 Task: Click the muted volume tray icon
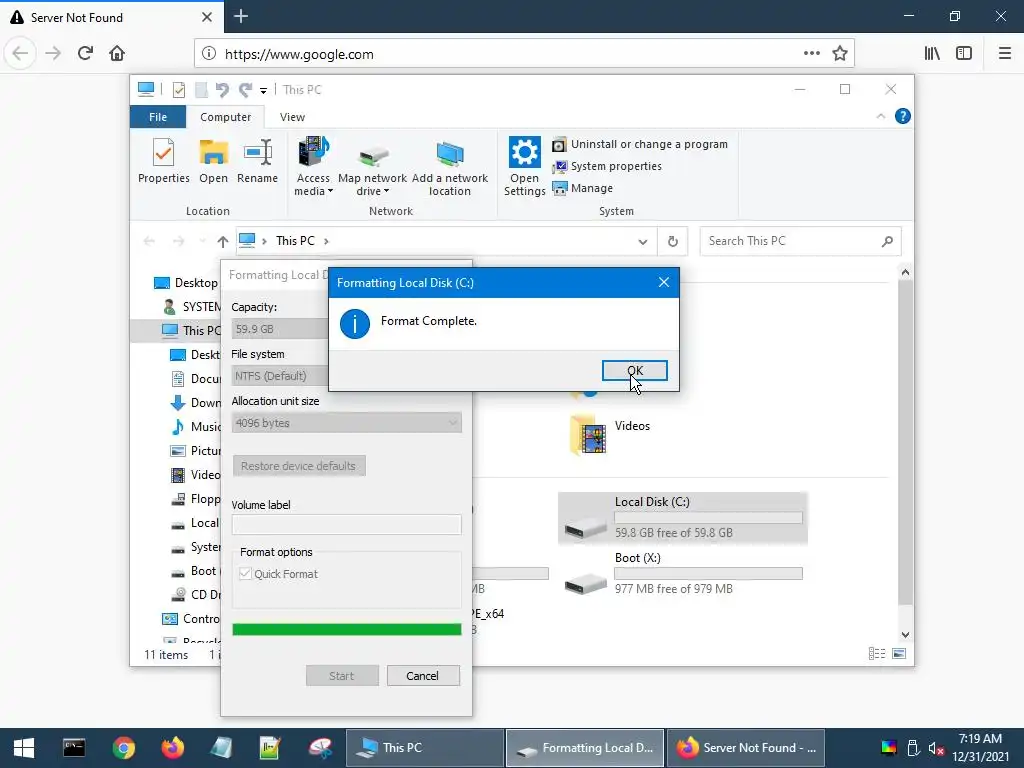click(936, 748)
